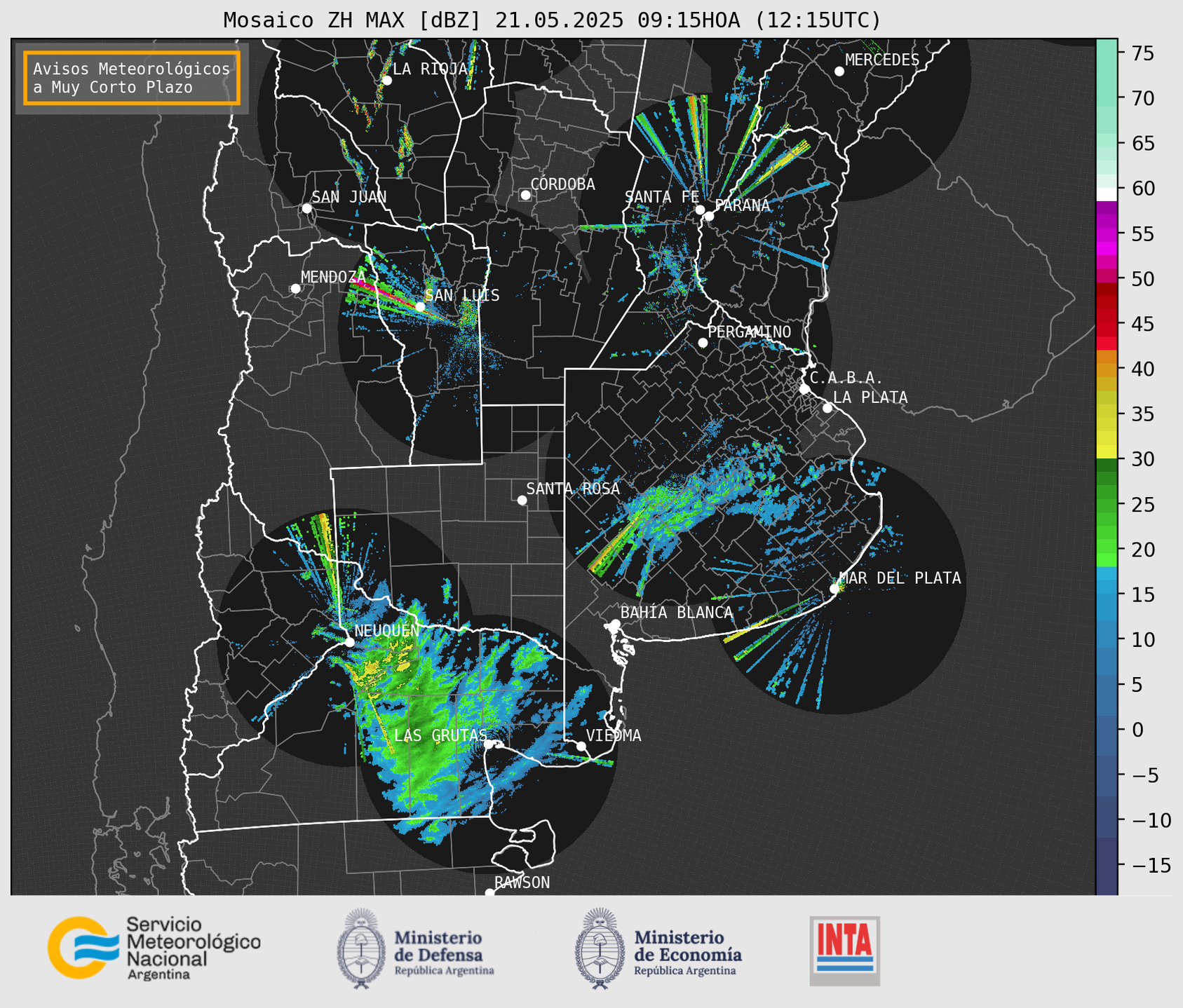1183x1008 pixels.
Task: Click the SANTA ROSA city label
Action: [x=573, y=489]
